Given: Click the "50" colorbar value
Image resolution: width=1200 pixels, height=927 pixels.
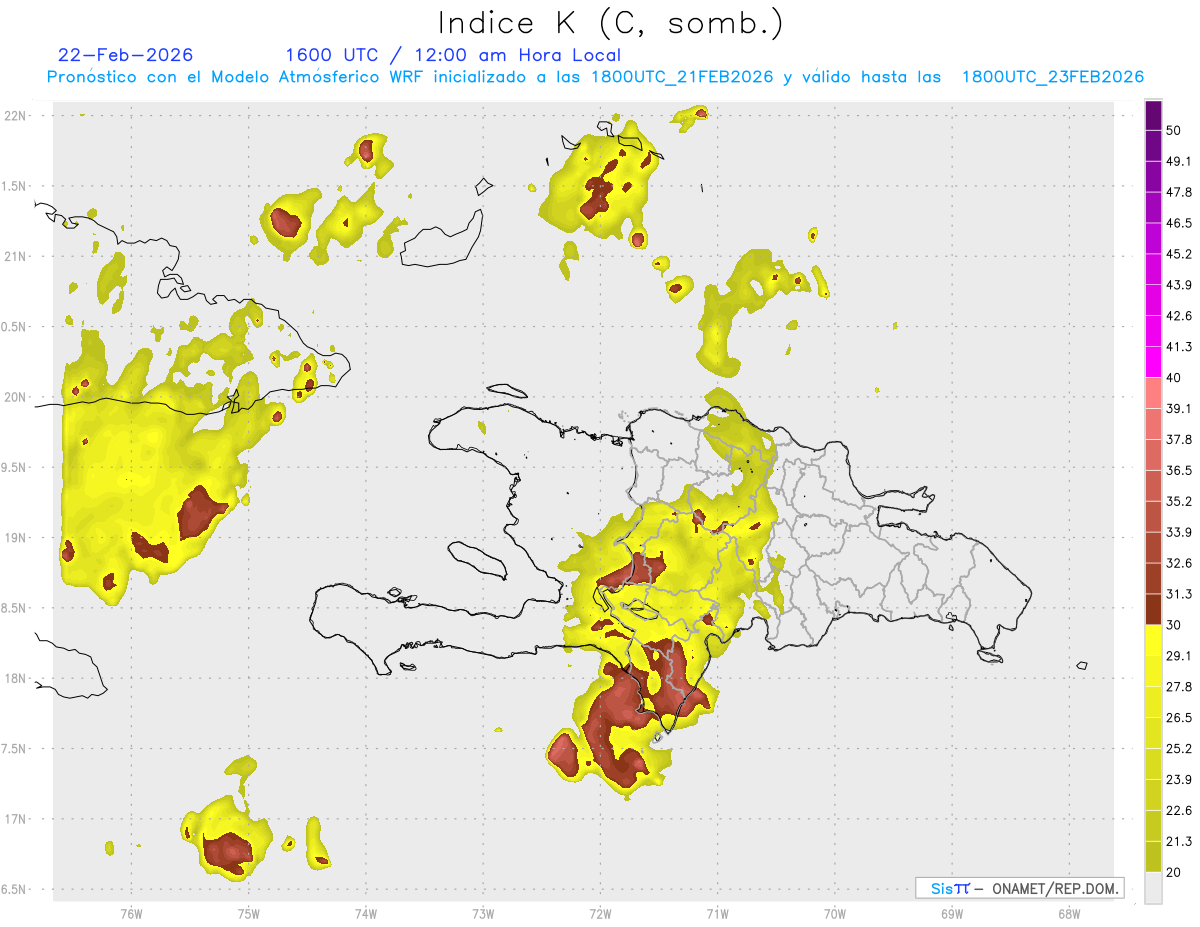Looking at the screenshot, I should pyautogui.click(x=1174, y=130).
